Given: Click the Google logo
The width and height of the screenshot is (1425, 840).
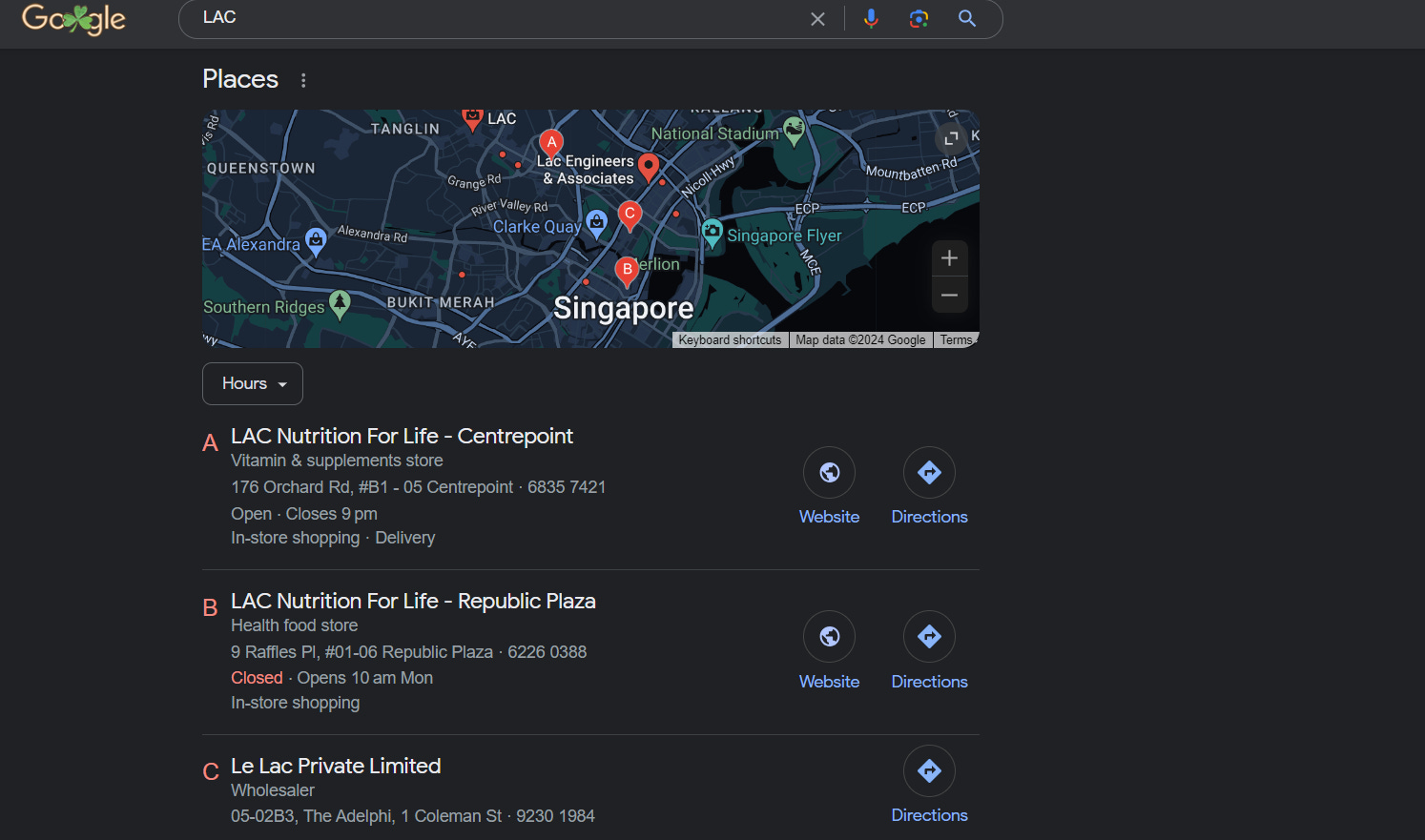Looking at the screenshot, I should 73,18.
